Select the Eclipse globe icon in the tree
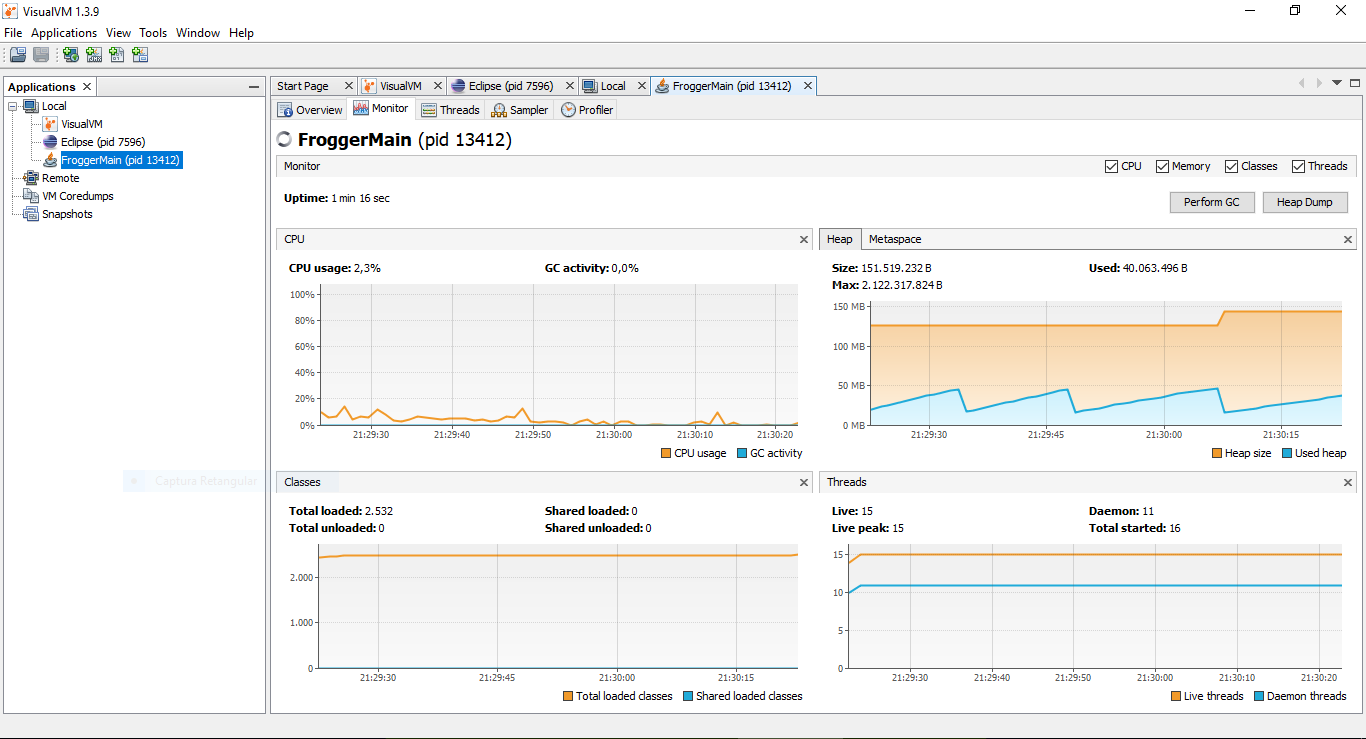Viewport: 1366px width, 739px height. pos(50,142)
